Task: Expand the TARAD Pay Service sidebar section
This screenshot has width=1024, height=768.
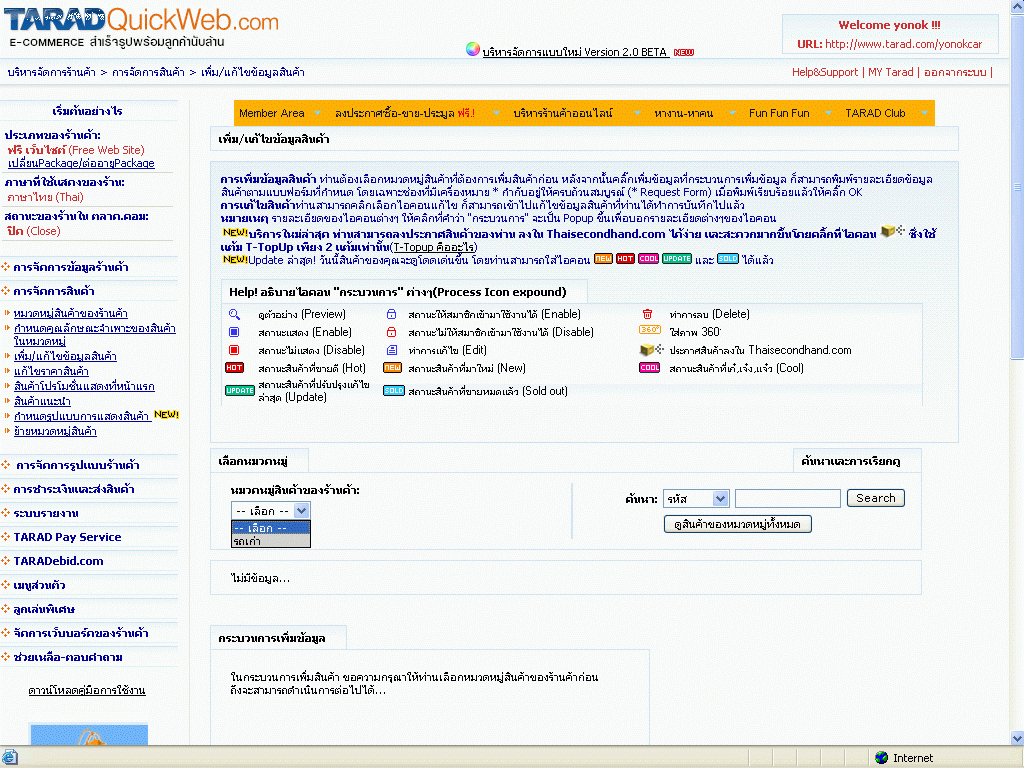Action: tap(67, 537)
